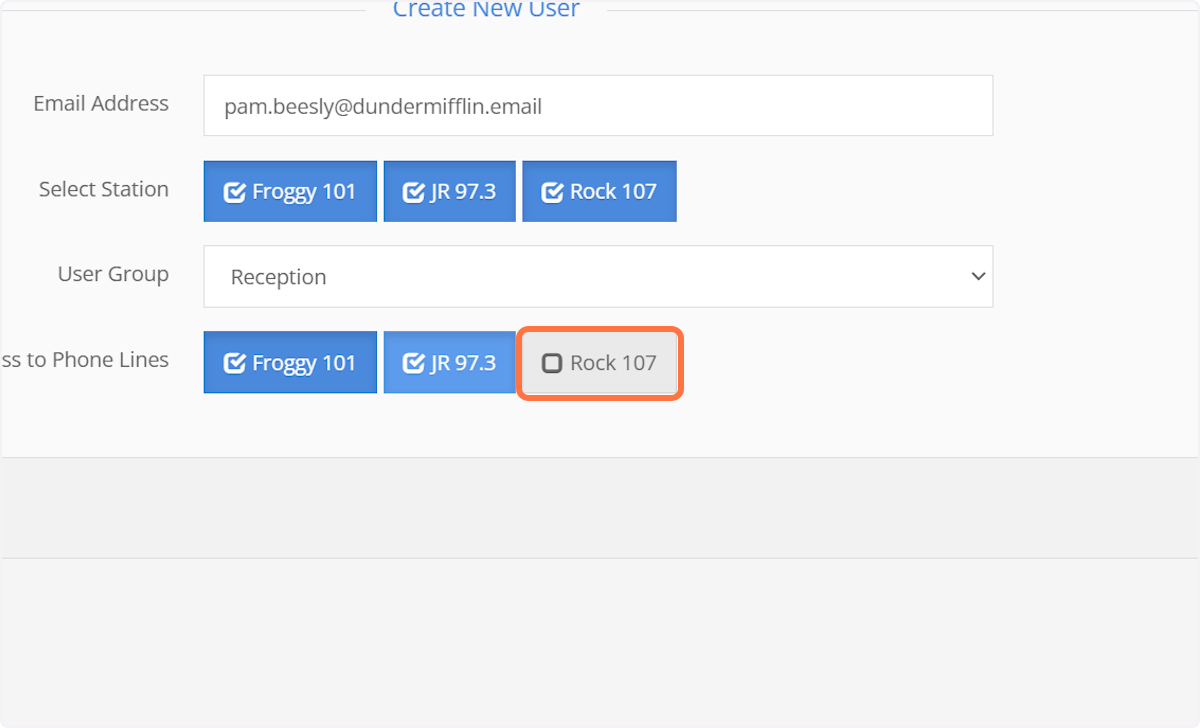Click the Email Address field label
This screenshot has height=728, width=1200.
(x=101, y=104)
